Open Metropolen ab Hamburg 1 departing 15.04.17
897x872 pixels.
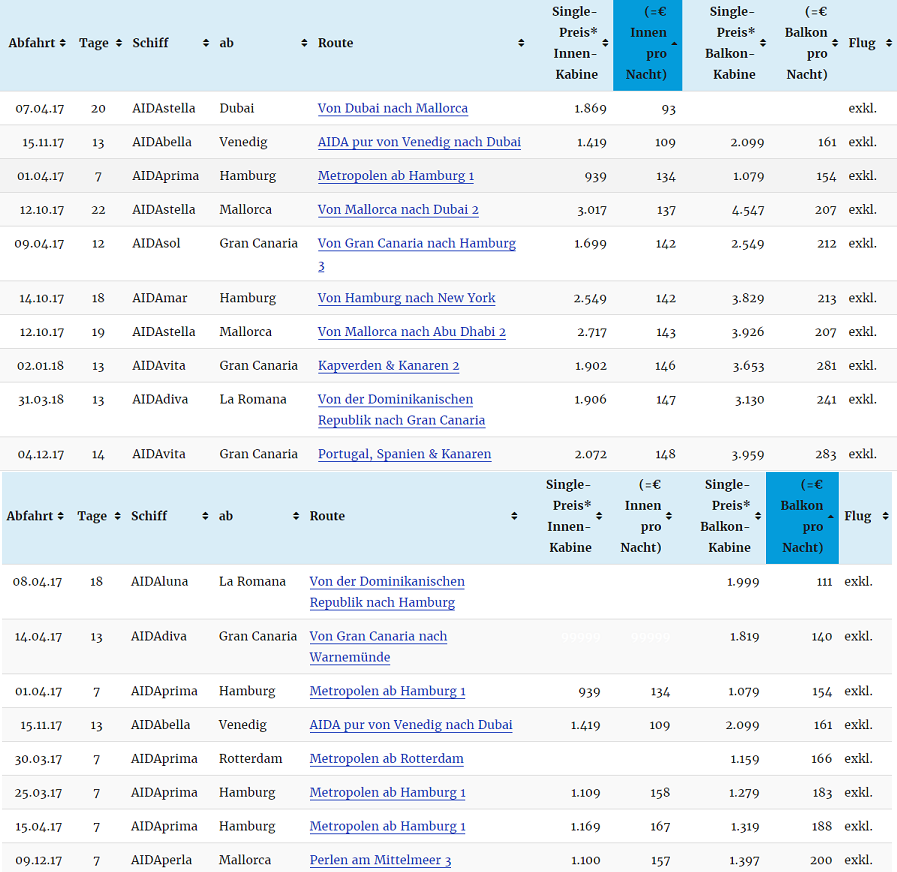(387, 827)
